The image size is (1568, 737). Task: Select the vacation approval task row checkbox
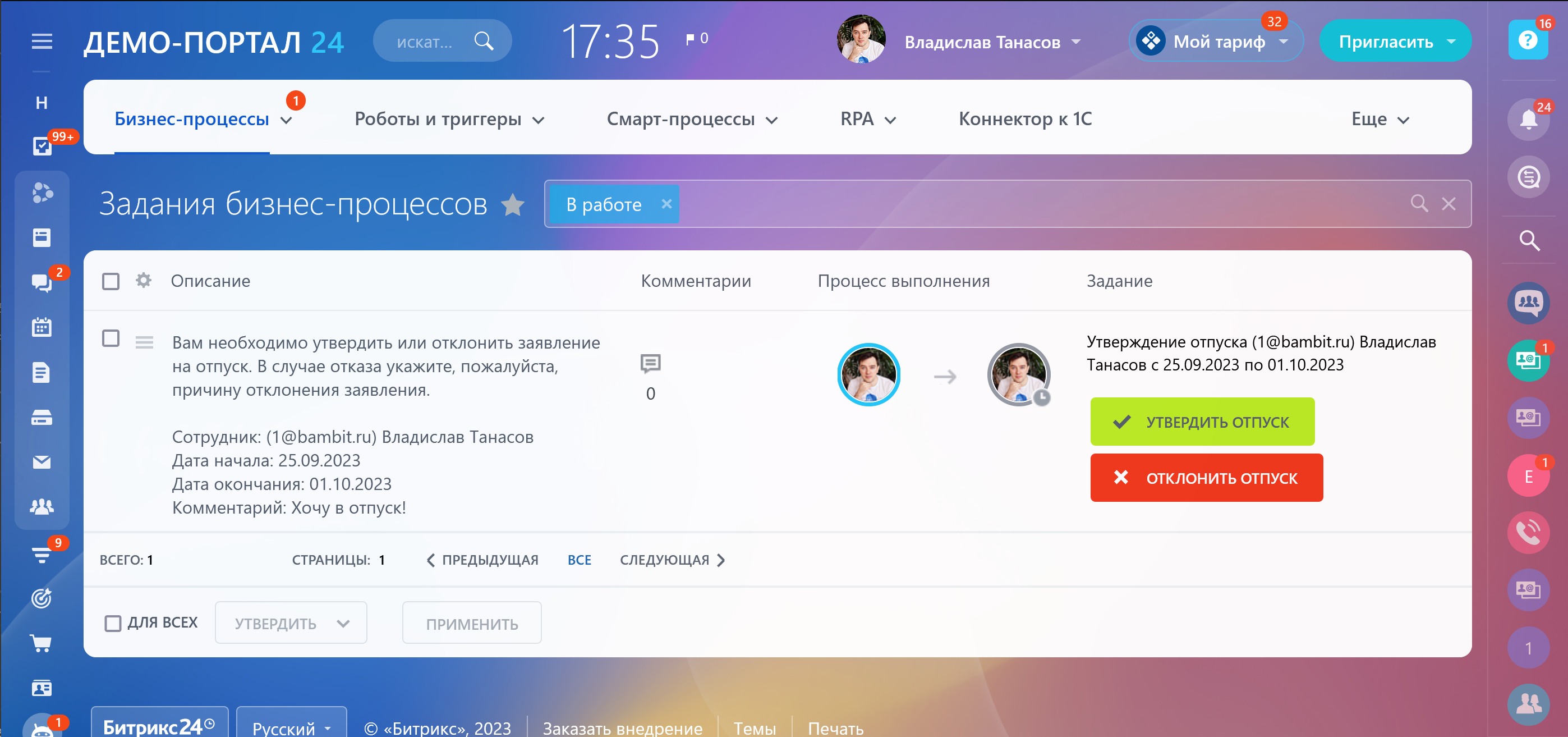[x=111, y=338]
